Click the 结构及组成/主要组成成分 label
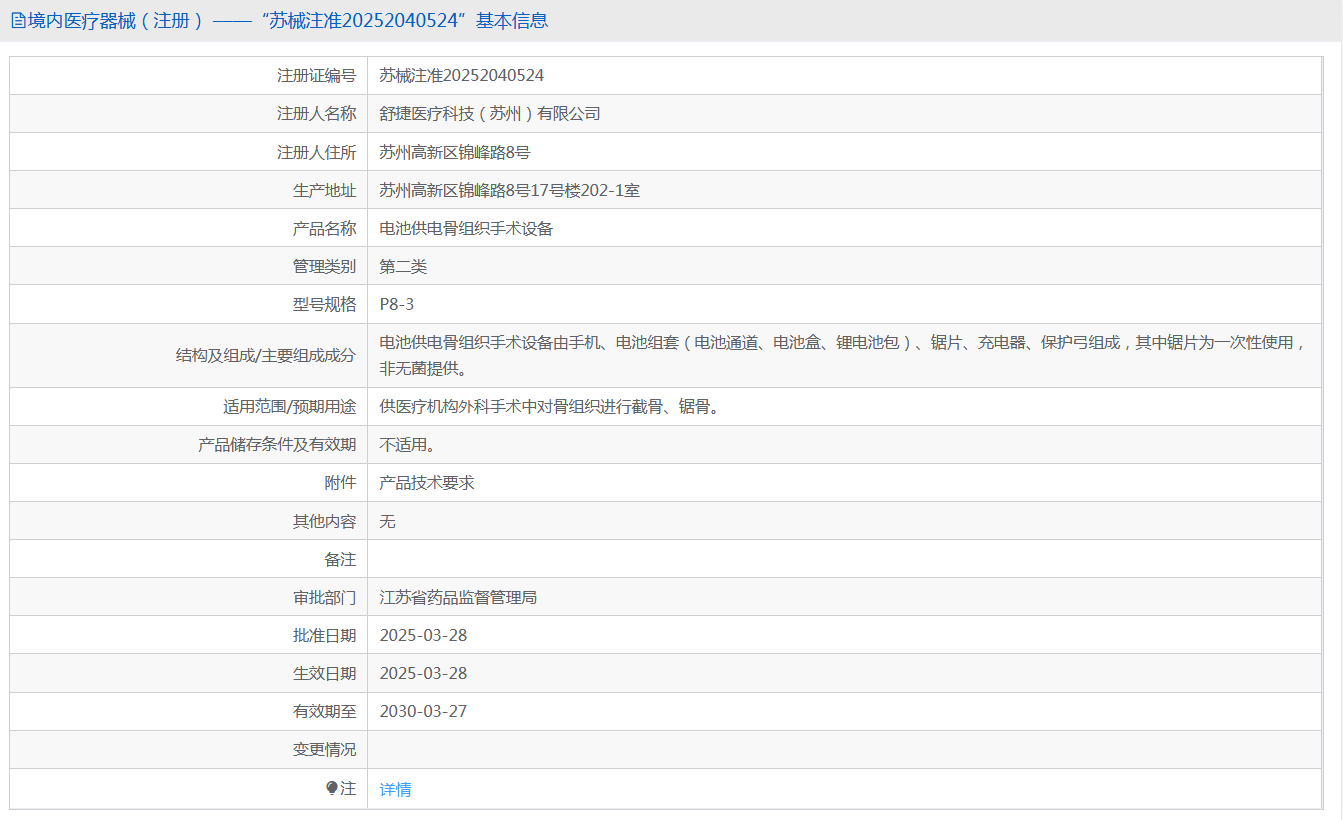The image size is (1343, 820). coord(265,355)
